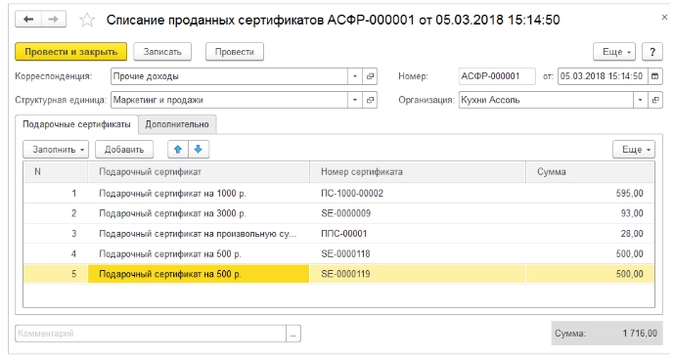This screenshot has height=362, width=674.
Task: Click the Организация field Кухни Ассоль
Action: [x=546, y=100]
